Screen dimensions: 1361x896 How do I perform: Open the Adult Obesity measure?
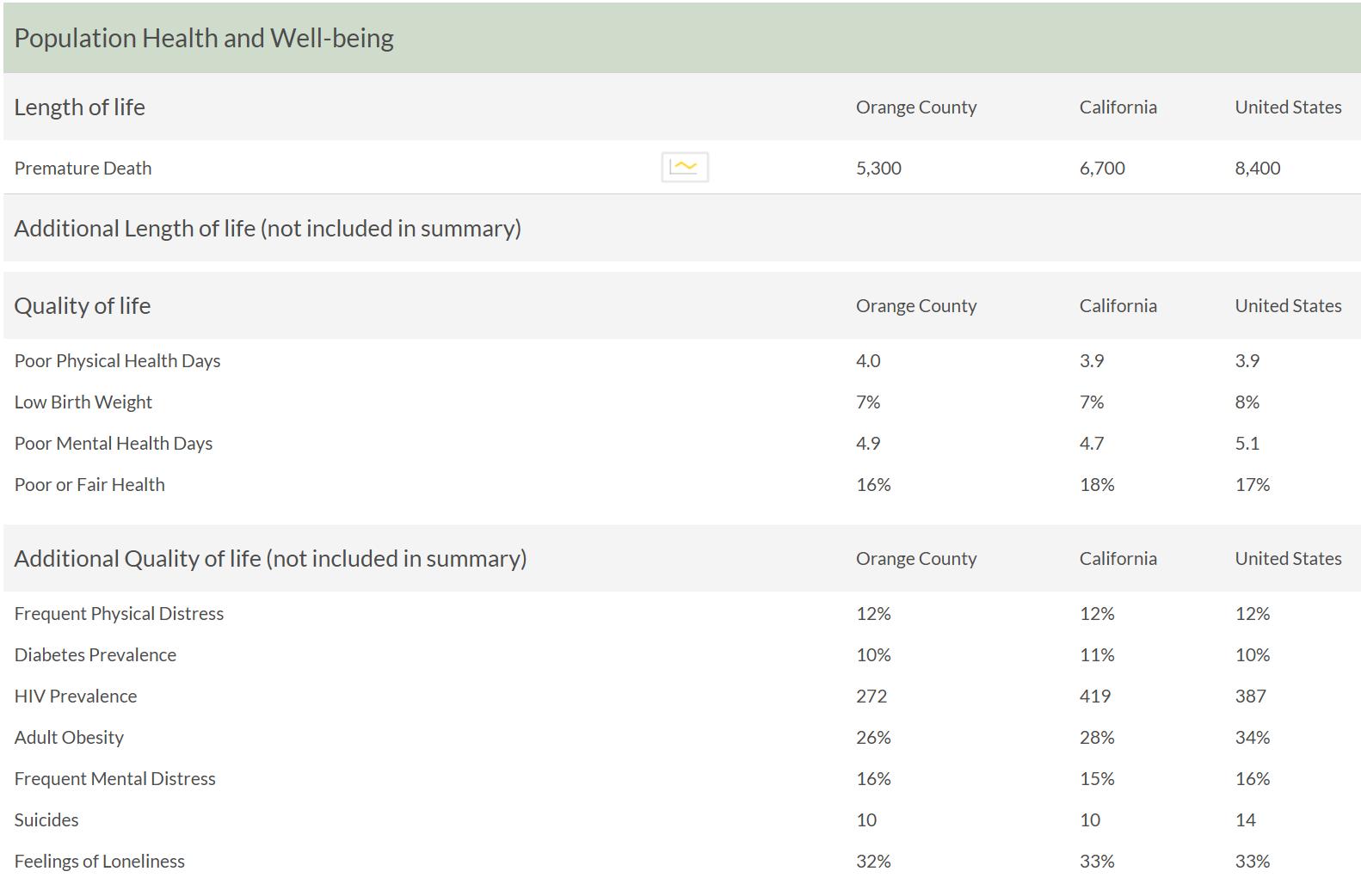[x=70, y=738]
